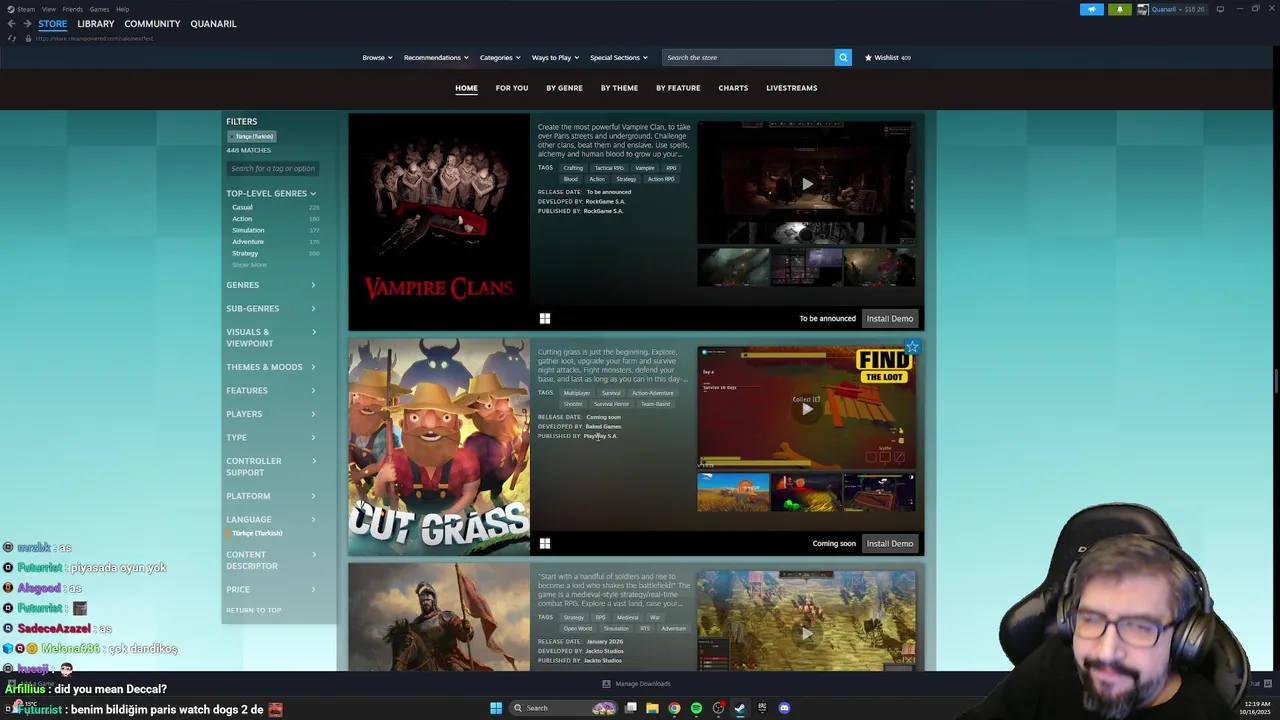
Task: Uncheck Türkçe (Turkish) under Language
Action: pyautogui.click(x=258, y=533)
